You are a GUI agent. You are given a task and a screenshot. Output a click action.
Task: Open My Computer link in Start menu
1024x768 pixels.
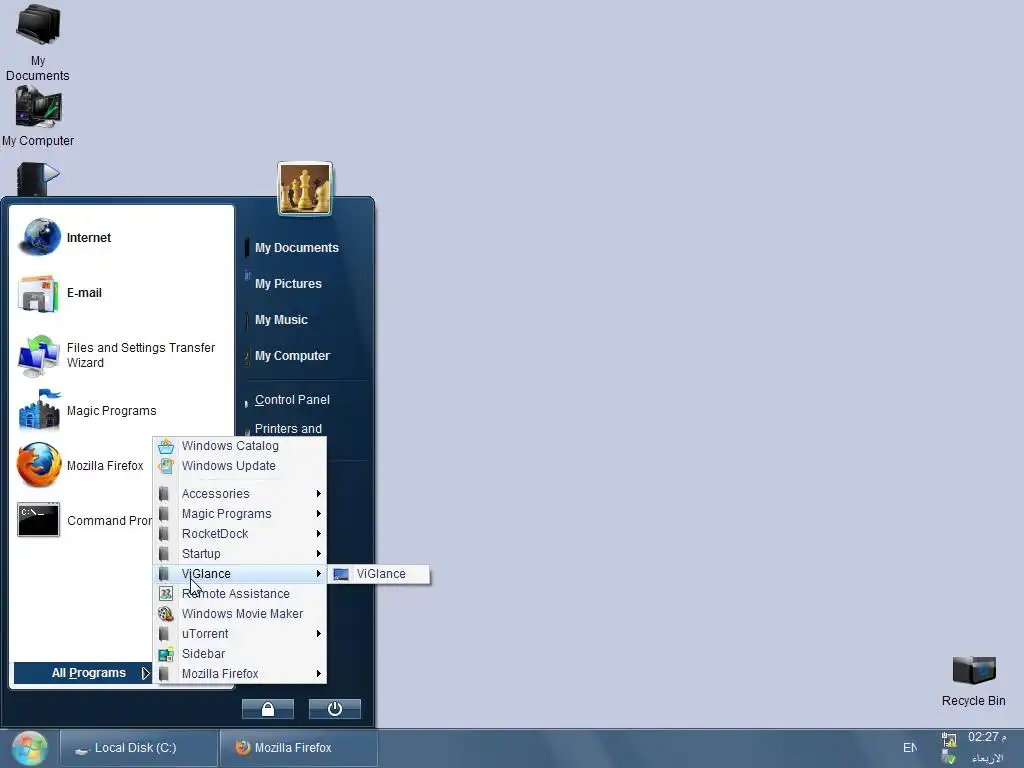(292, 355)
